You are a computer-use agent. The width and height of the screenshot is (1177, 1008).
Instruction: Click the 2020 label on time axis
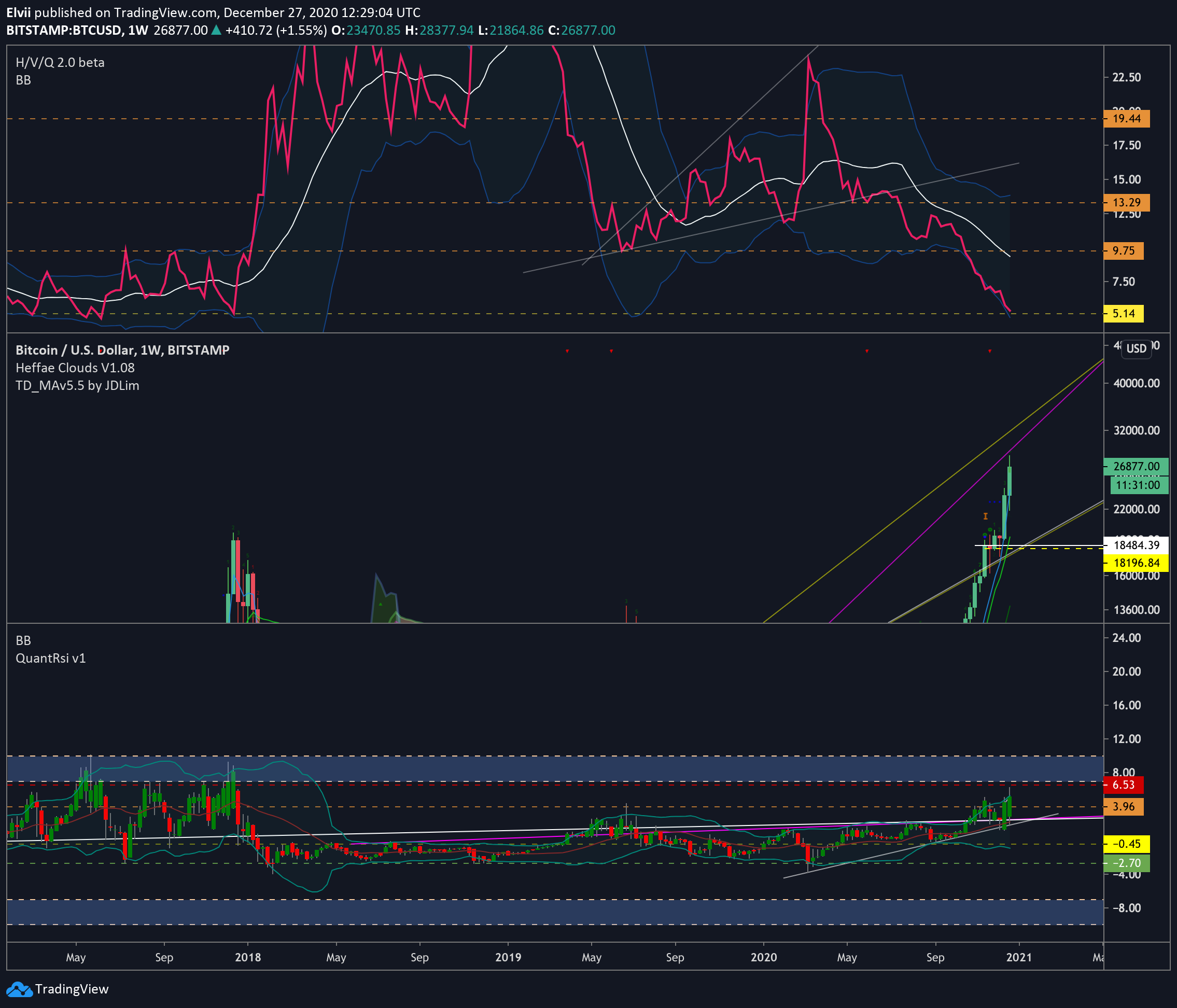coord(764,957)
